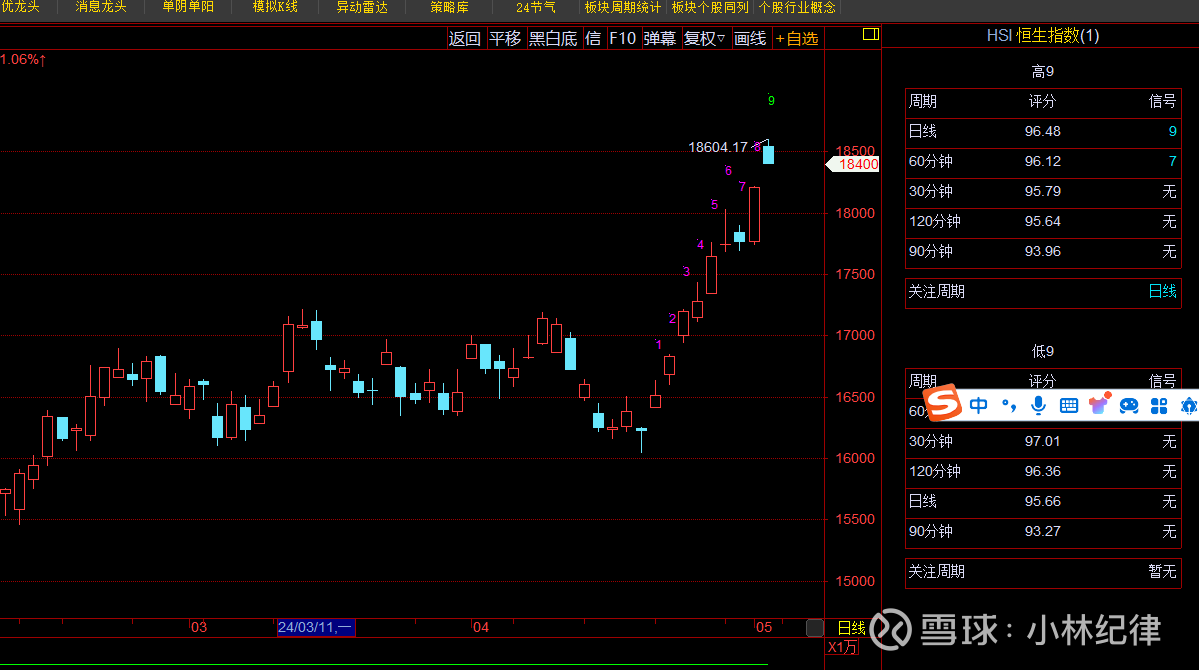
Task: Click the small dark square by 日线
Action: point(815,628)
